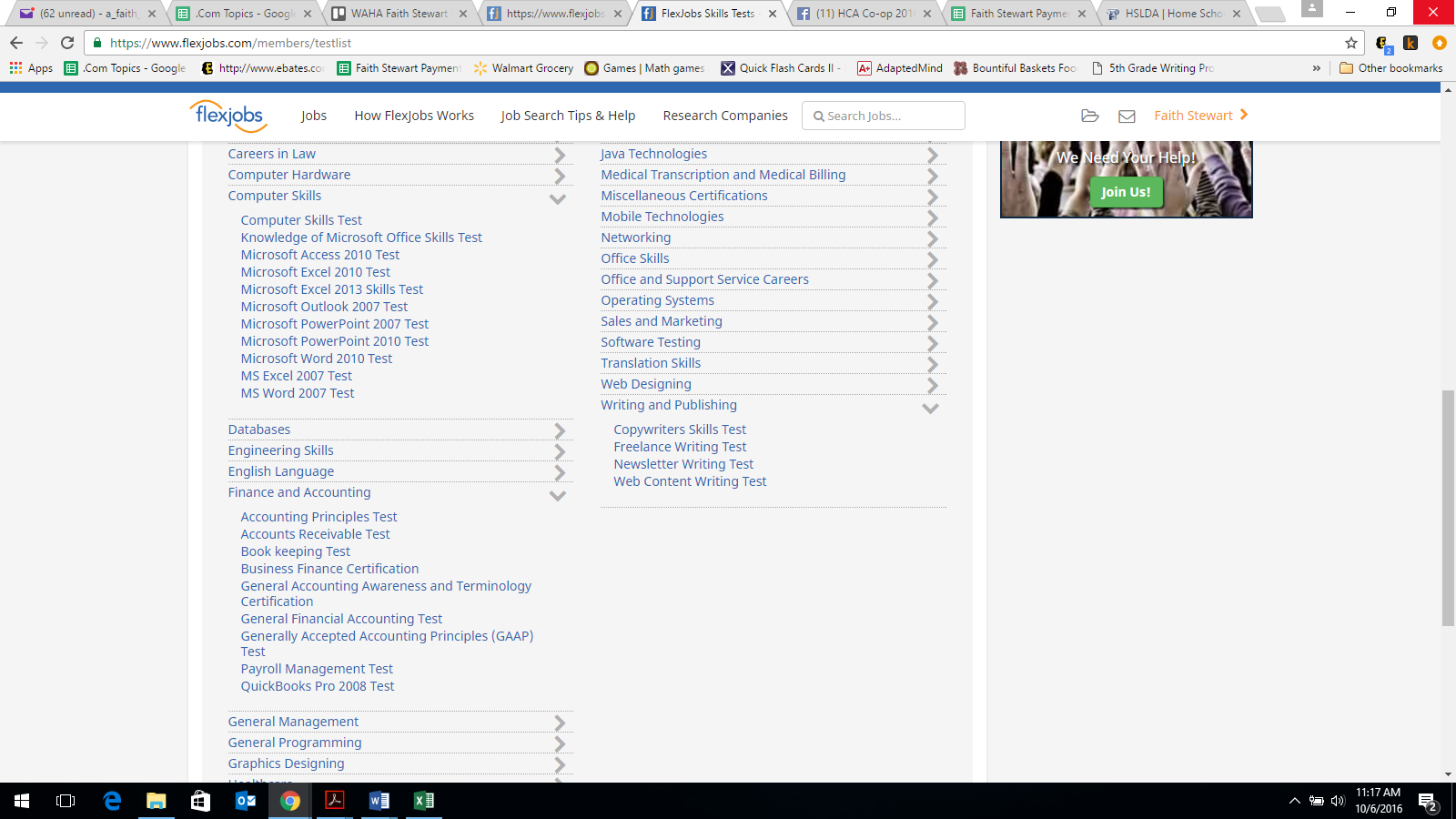Expand the Java Technologies arrow
1456x819 pixels.
[933, 156]
